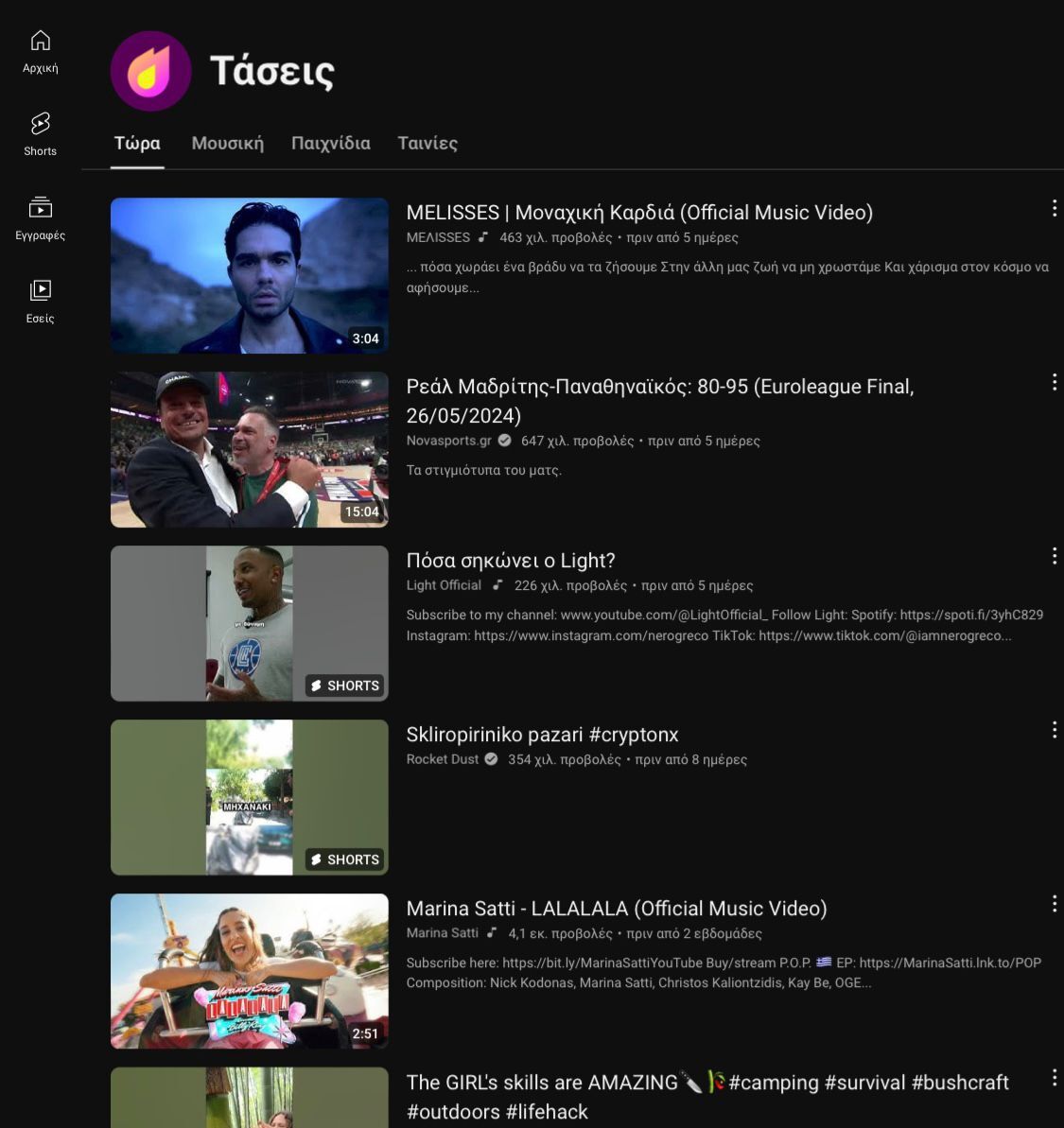This screenshot has height=1128, width=1064.
Task: Play the Marina Satti LALALALA thumbnail
Action: 250,971
